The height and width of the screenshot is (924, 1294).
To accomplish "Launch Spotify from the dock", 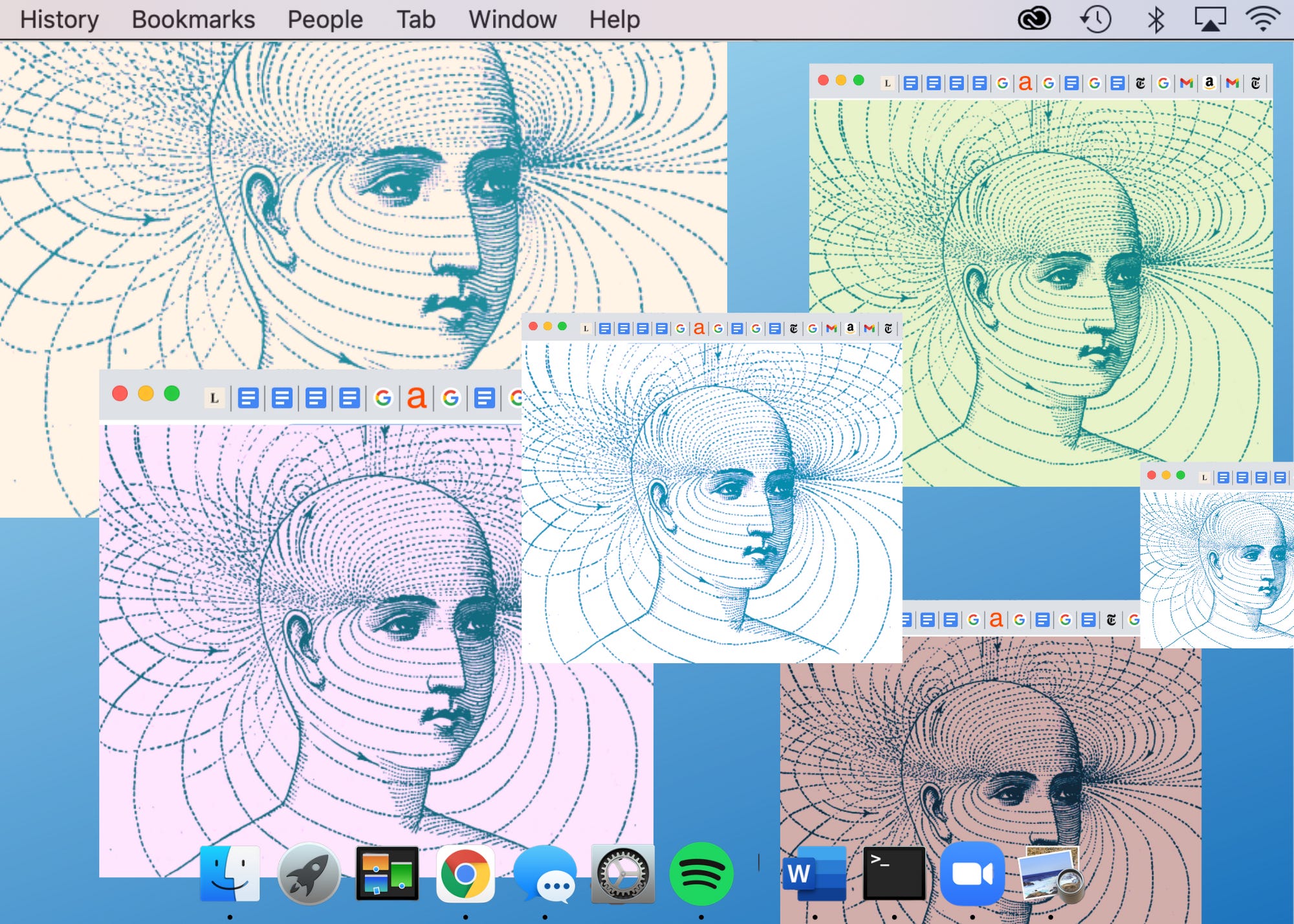I will (701, 874).
